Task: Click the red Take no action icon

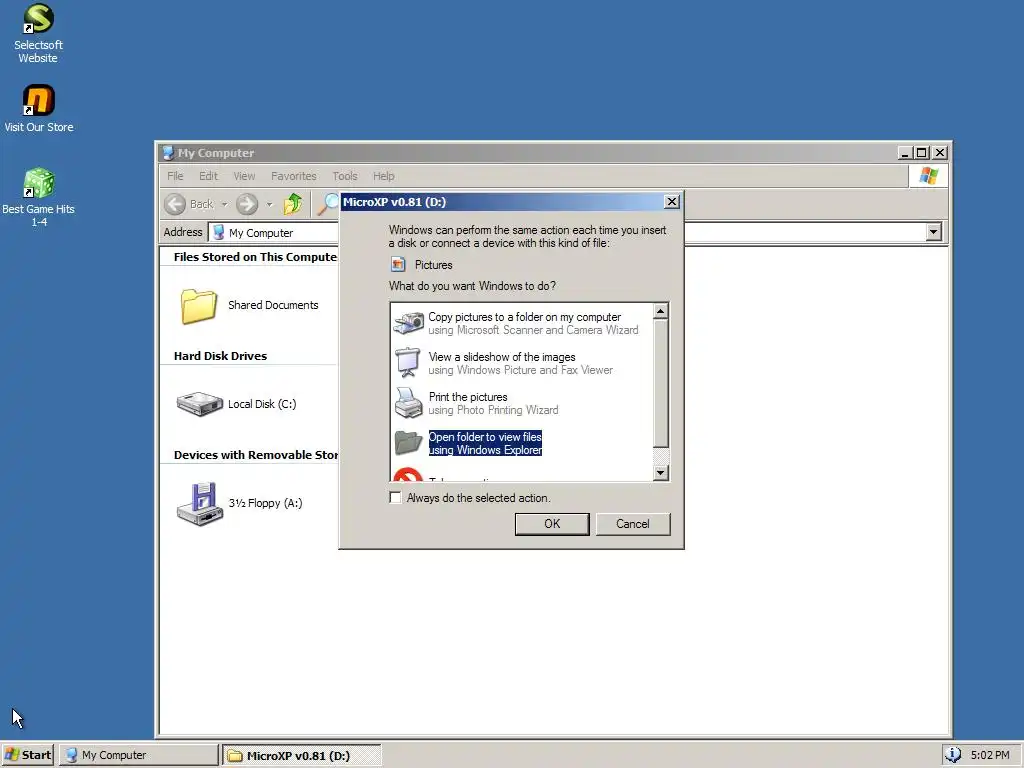Action: pos(408,475)
